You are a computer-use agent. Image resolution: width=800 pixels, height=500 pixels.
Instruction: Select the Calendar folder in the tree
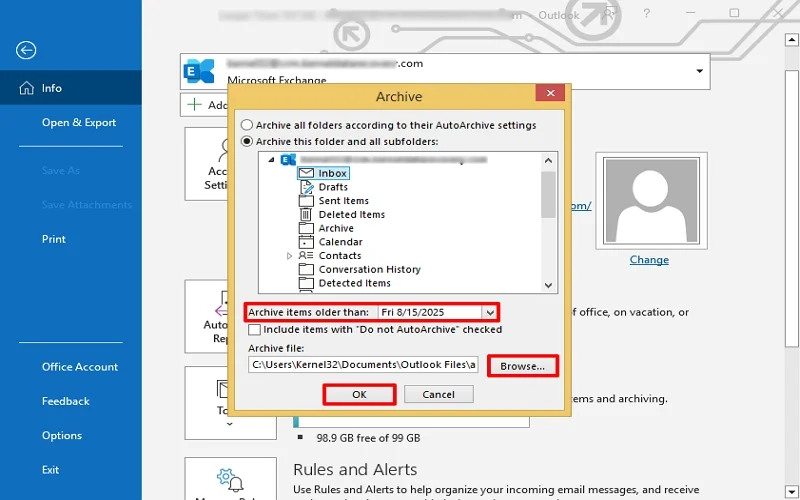coord(340,242)
